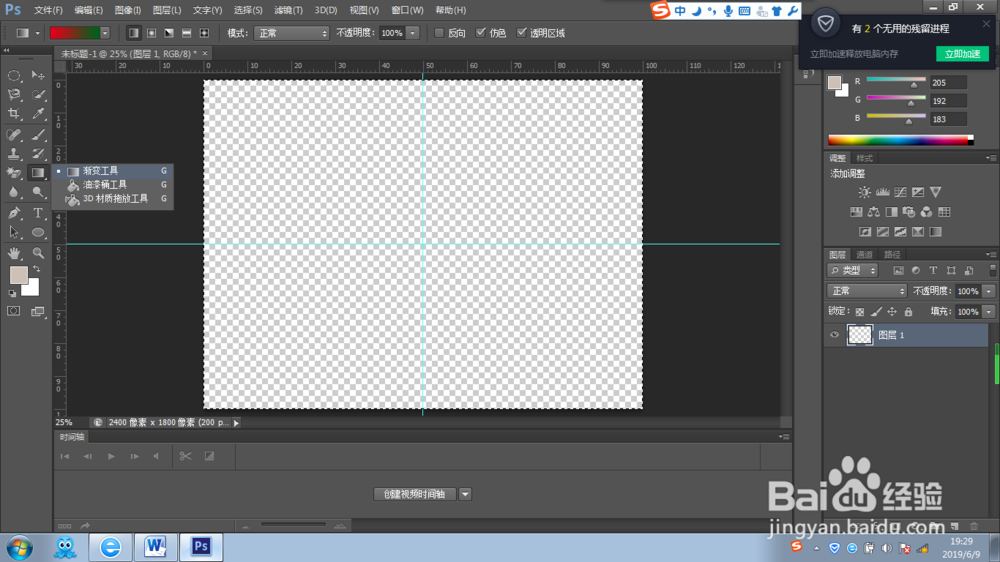Open gradient options opacity dropdown arrow

413,33
